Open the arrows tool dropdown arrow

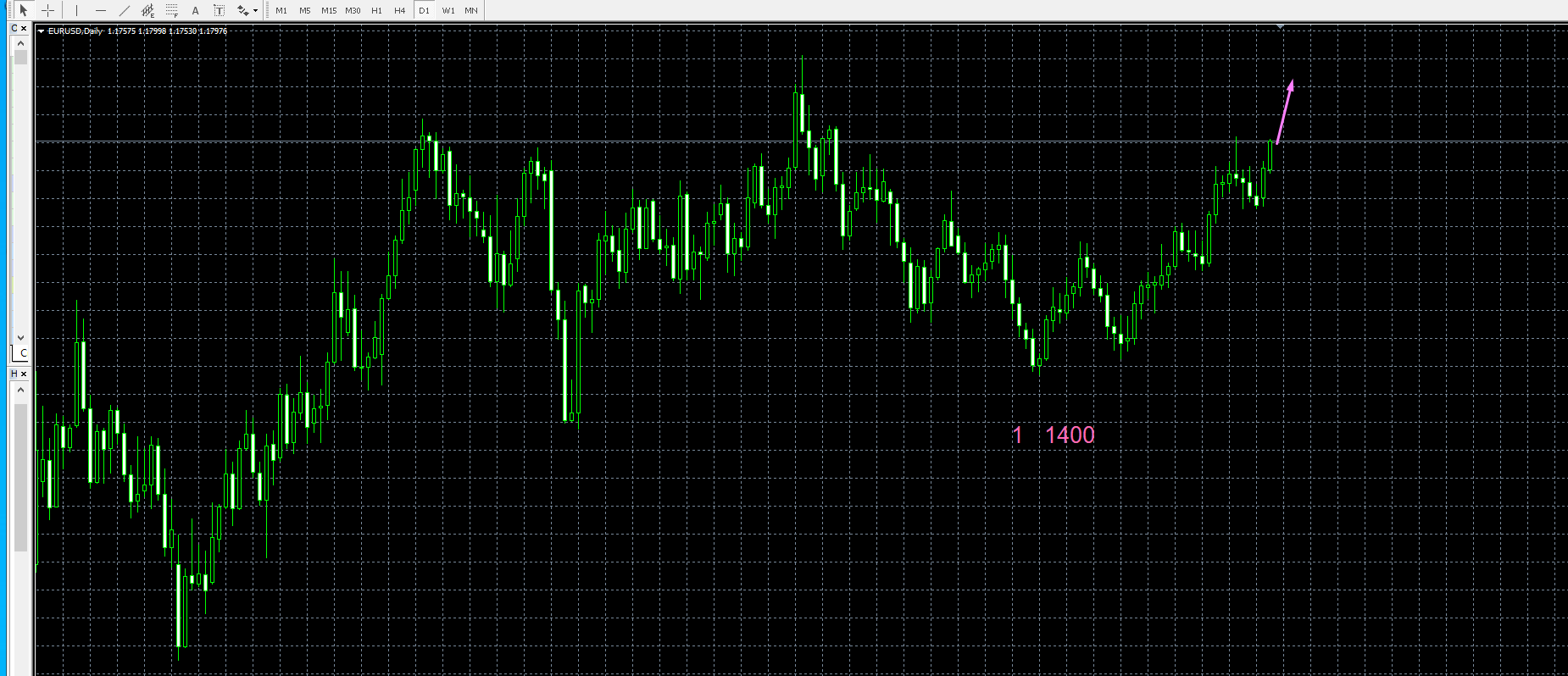[255, 11]
